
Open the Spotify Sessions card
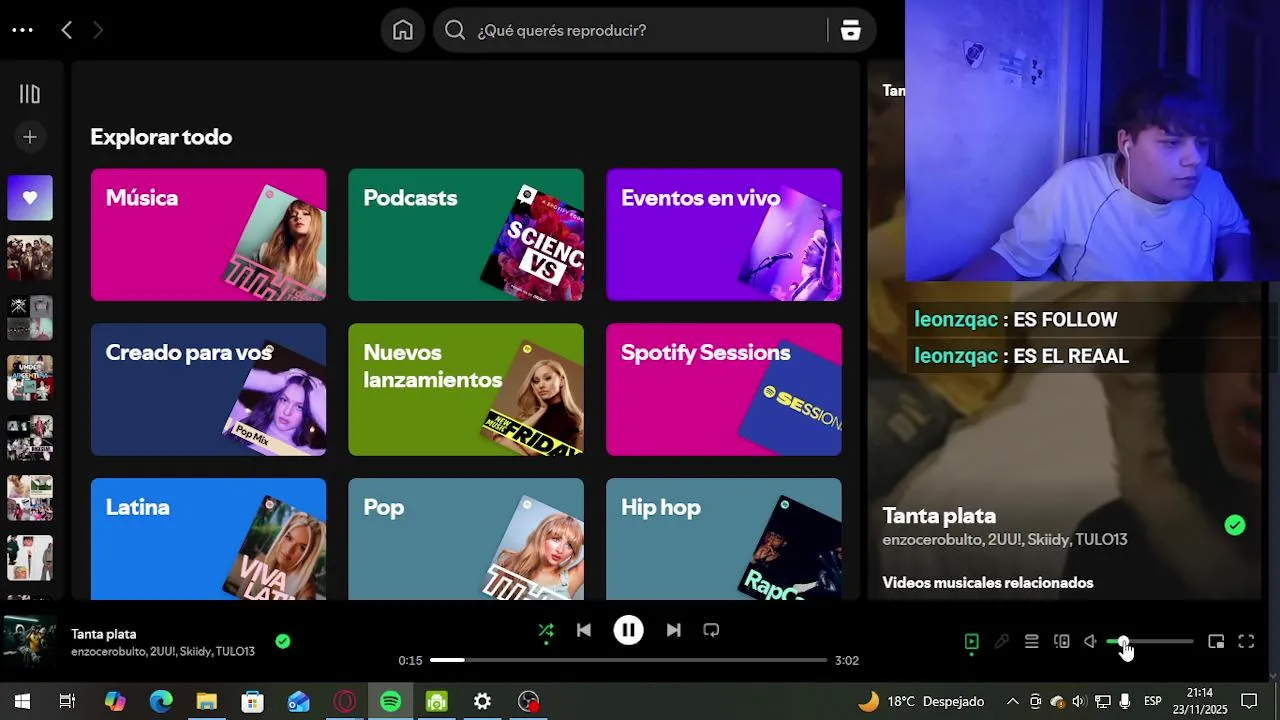724,389
